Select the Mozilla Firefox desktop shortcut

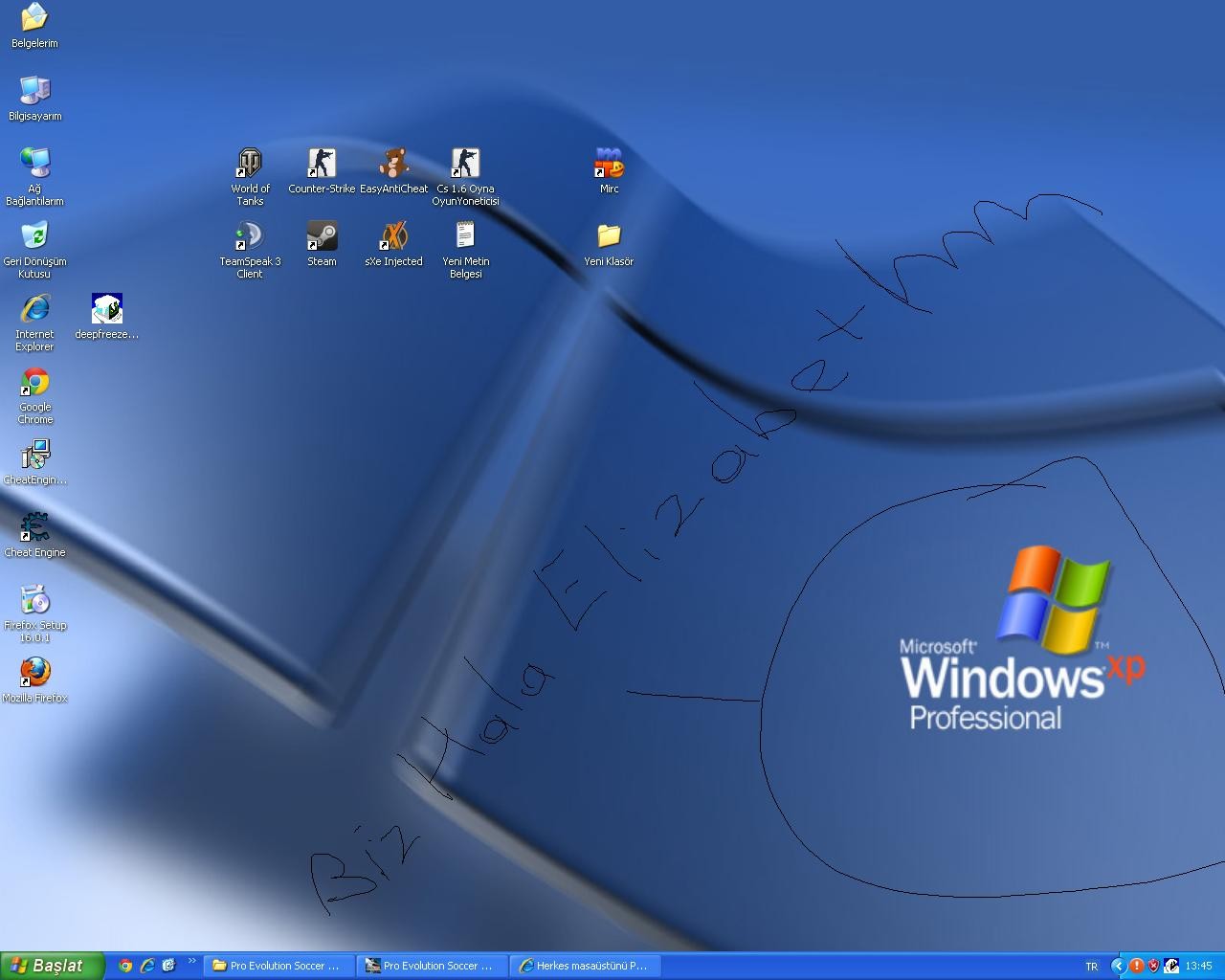(34, 672)
